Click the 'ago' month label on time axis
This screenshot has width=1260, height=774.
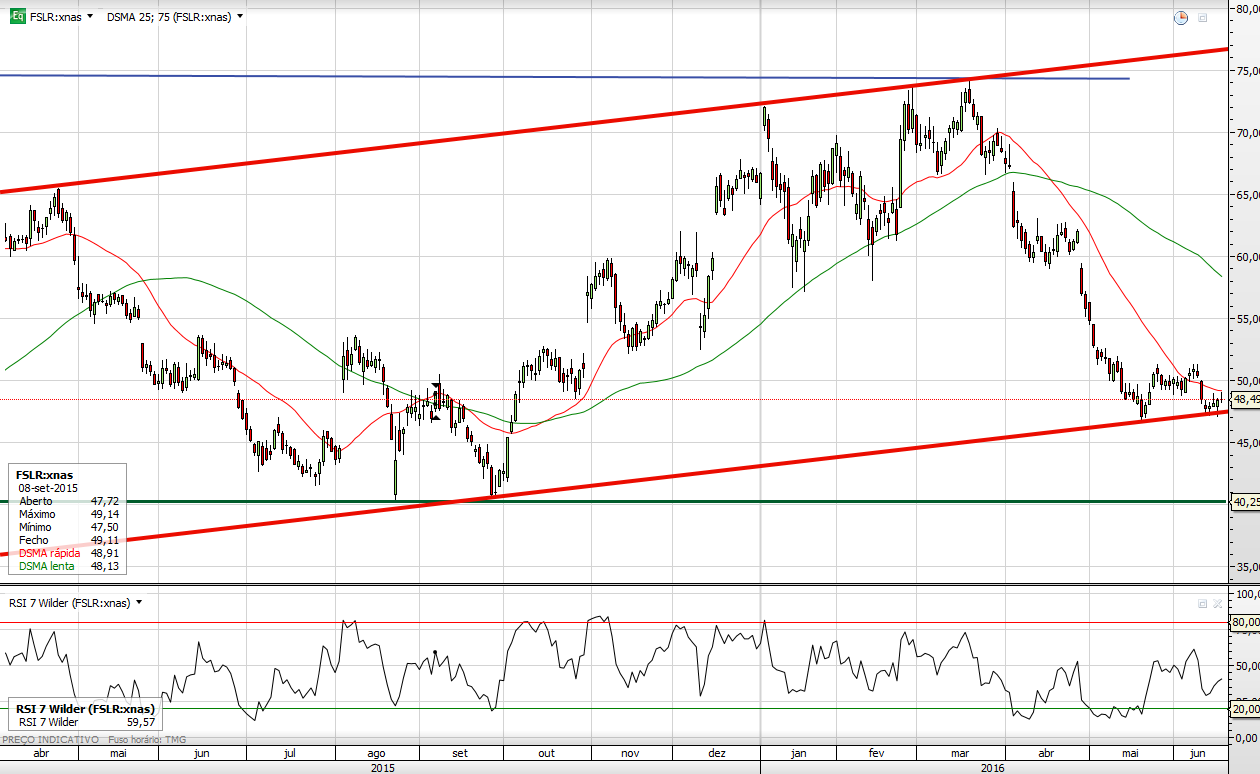pos(377,753)
